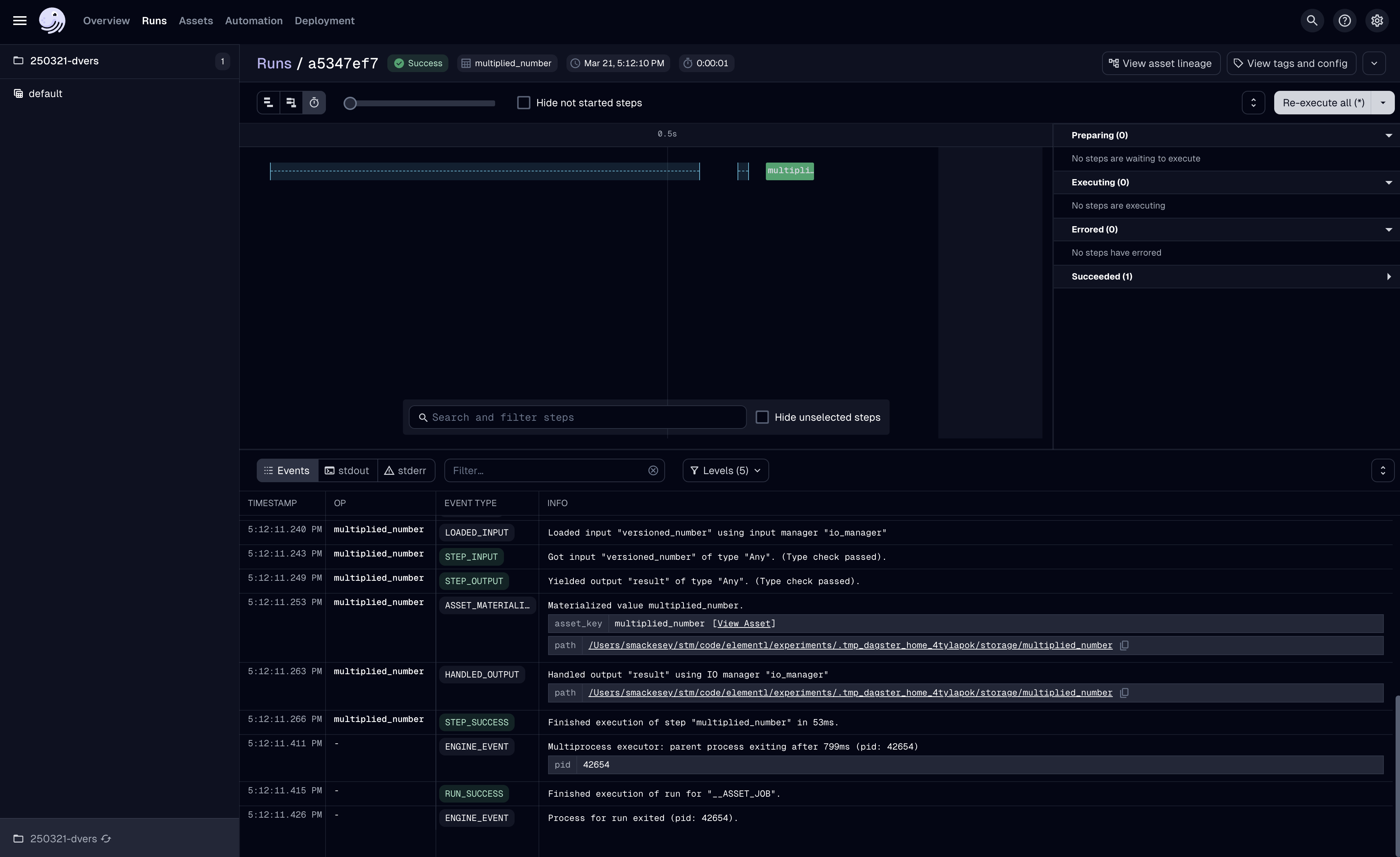Click View asset lineage button
The width and height of the screenshot is (1400, 857).
(x=1161, y=63)
